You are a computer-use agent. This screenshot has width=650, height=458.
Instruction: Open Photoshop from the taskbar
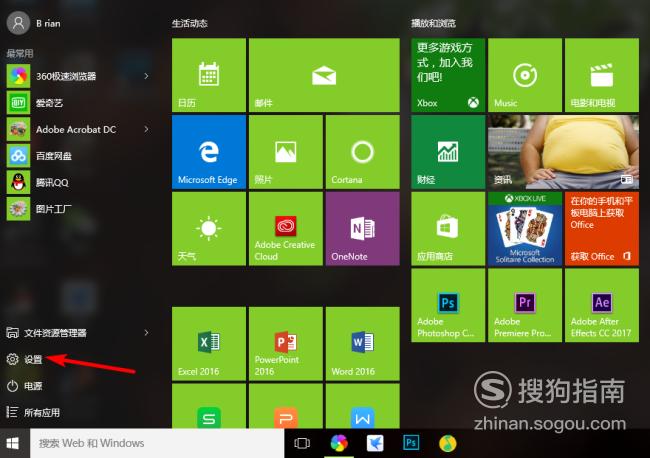point(411,443)
